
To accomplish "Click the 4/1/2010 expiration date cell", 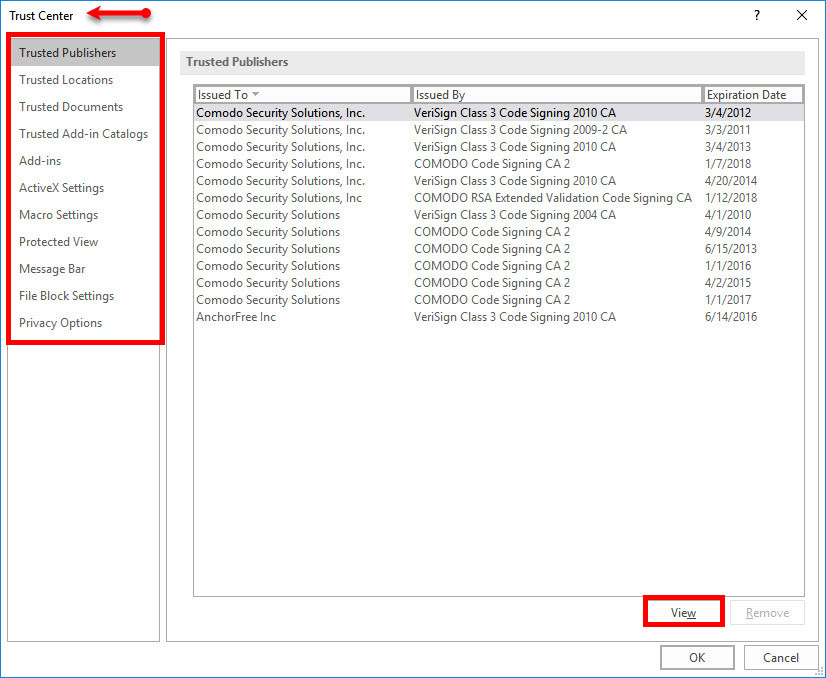I will (x=728, y=215).
